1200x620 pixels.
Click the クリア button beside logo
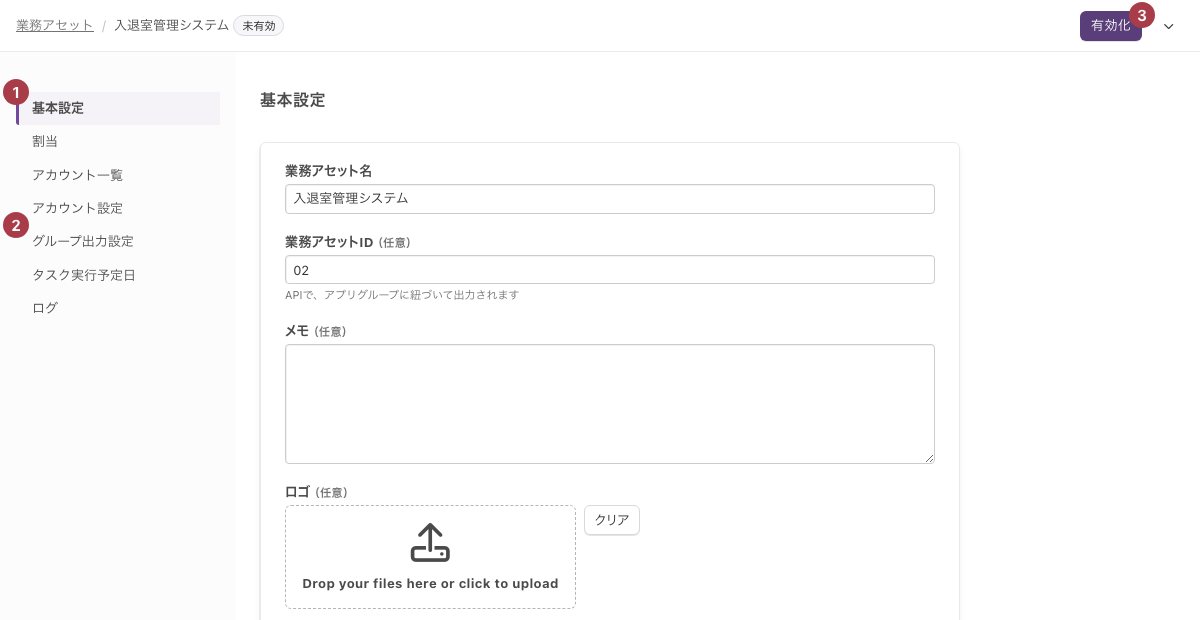pos(612,520)
